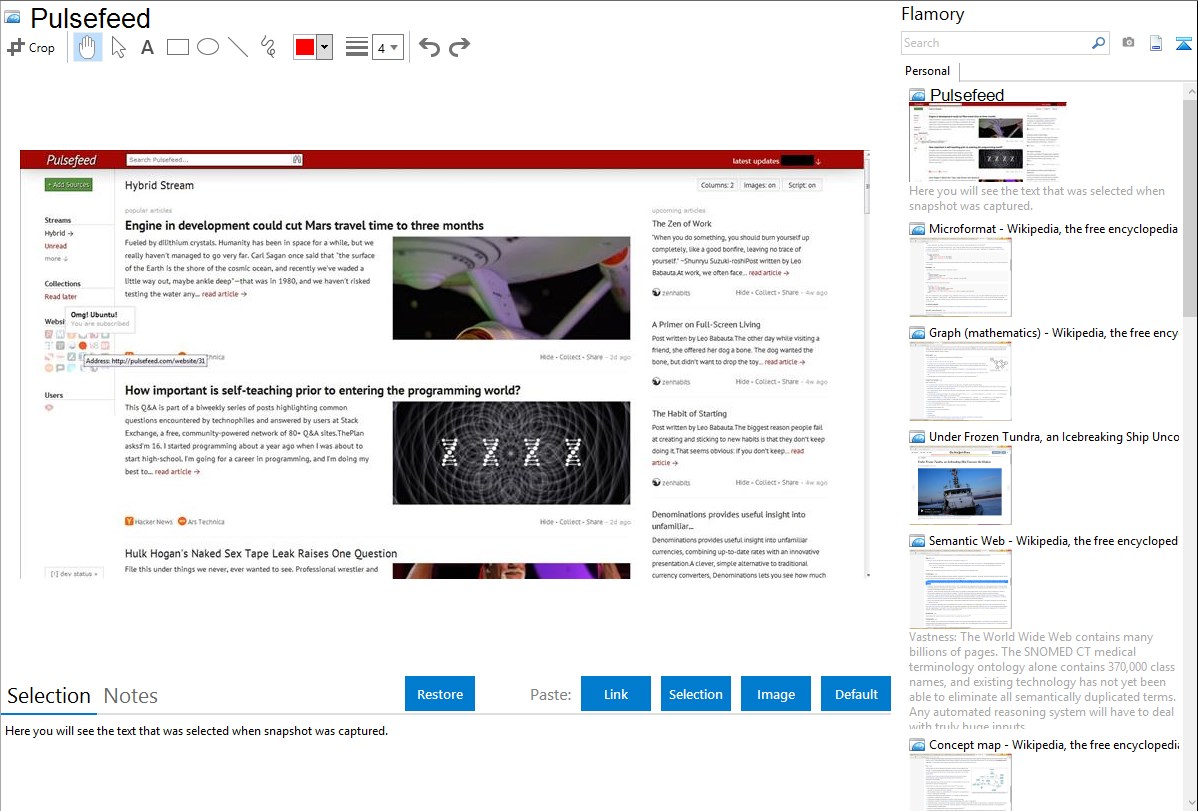Select the Semantic Web snapshot thumbnail

pyautogui.click(x=960, y=589)
